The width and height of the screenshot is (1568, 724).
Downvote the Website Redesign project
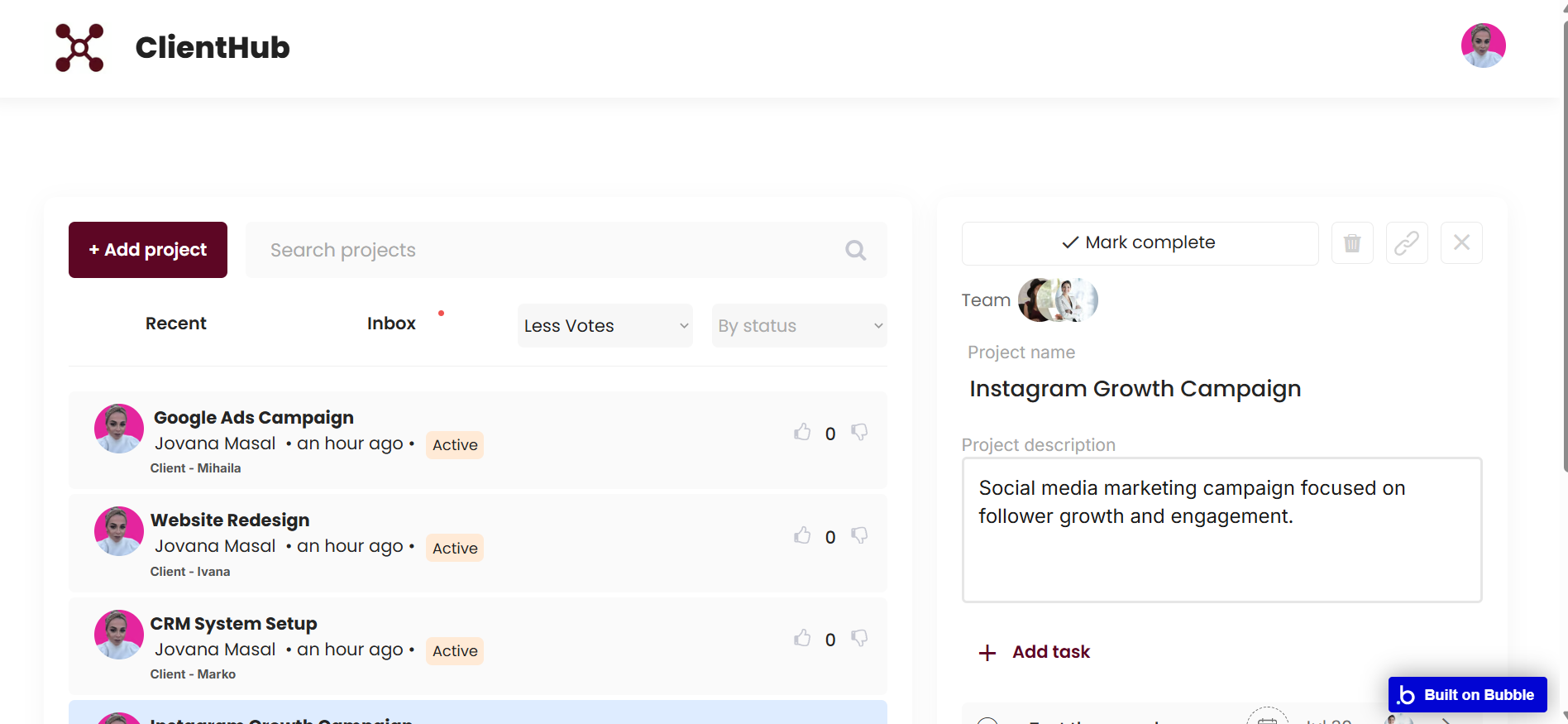point(860,535)
